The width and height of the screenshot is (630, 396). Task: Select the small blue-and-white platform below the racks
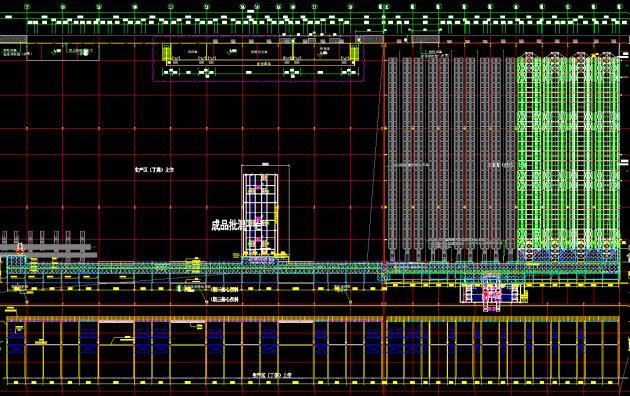[493, 294]
